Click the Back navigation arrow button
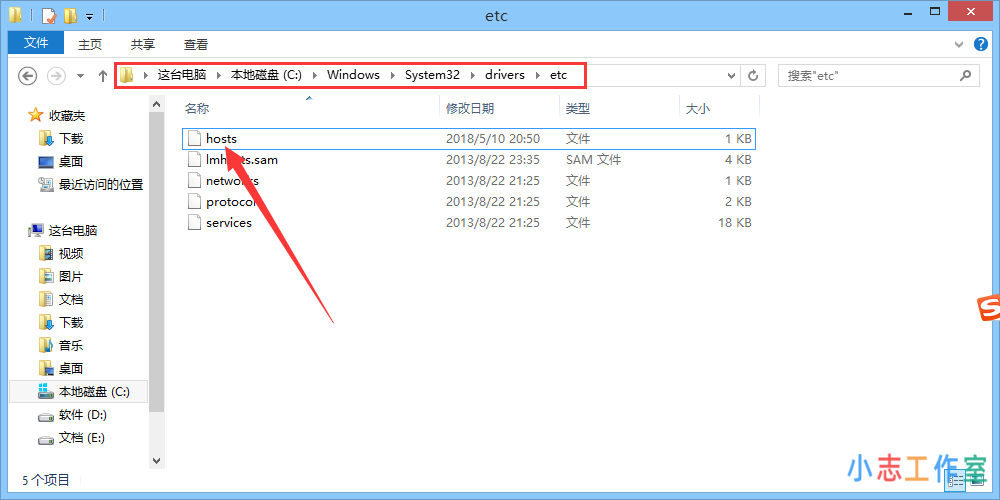This screenshot has height=500, width=1000. [28, 76]
